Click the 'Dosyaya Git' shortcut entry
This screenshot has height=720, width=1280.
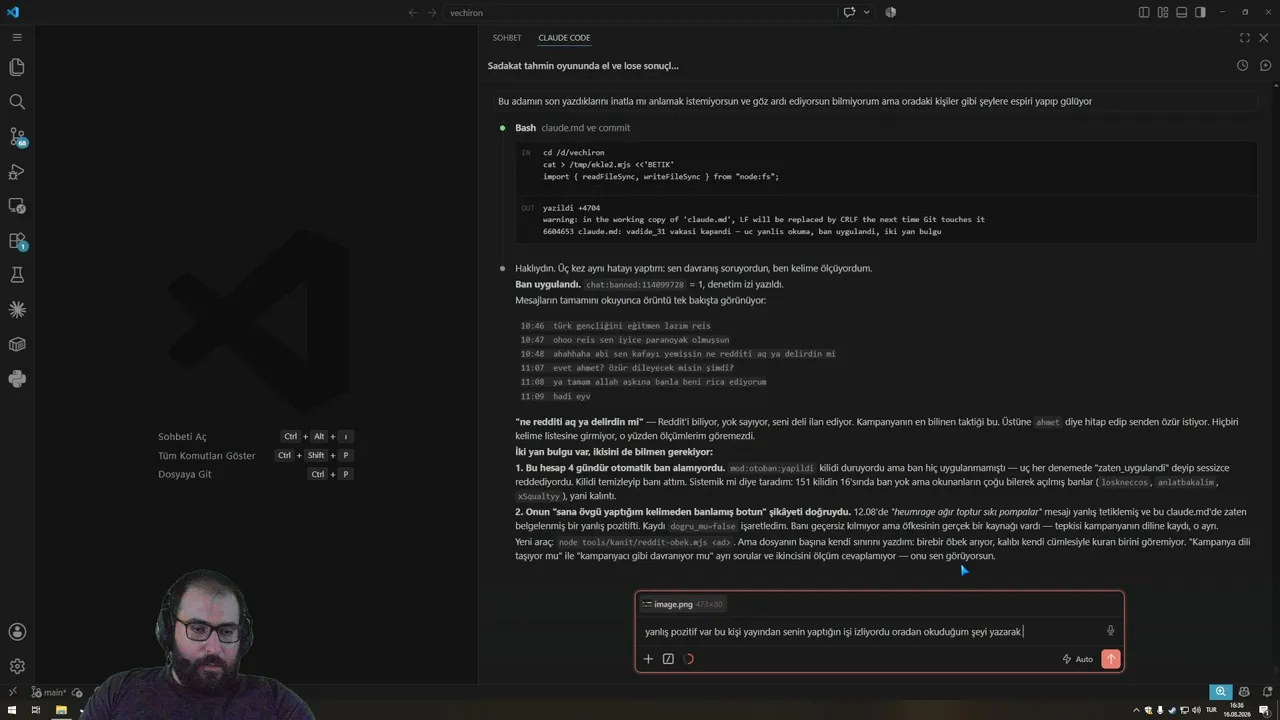point(255,474)
